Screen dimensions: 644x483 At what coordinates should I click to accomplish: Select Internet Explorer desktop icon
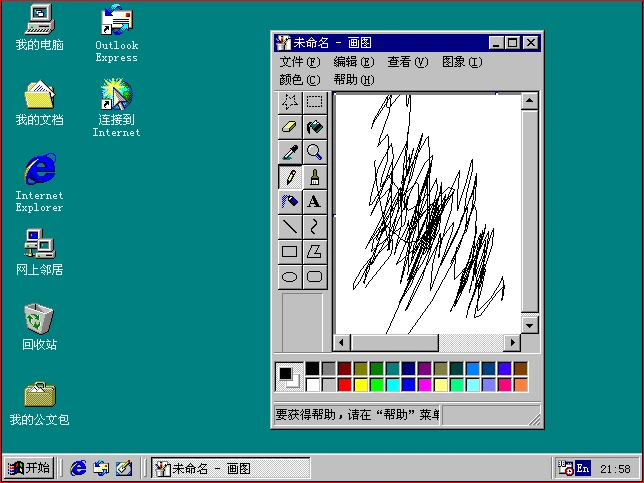tap(39, 183)
